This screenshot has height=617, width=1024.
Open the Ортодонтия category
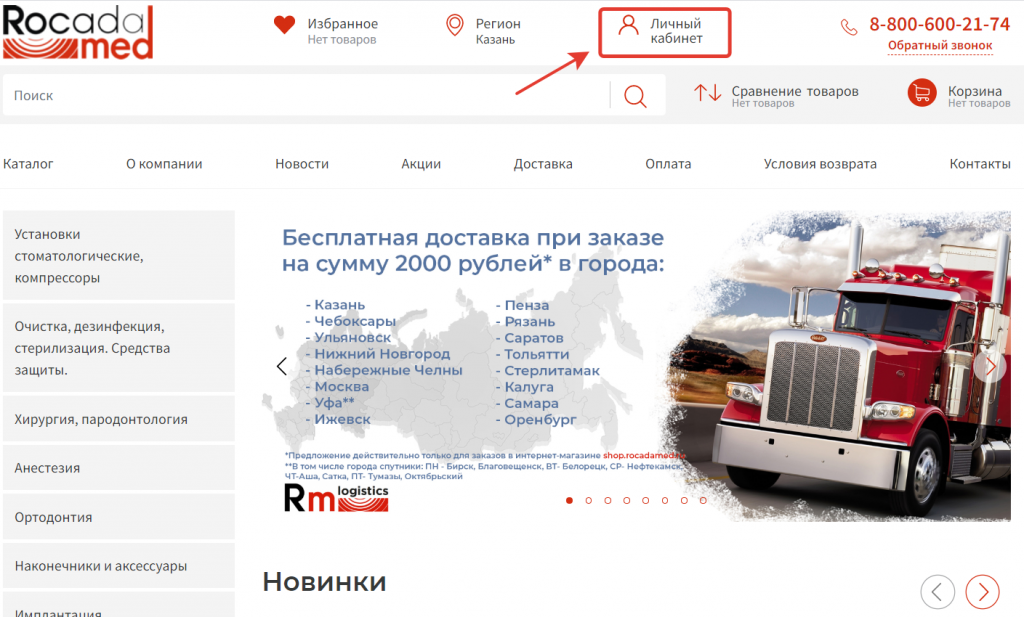click(x=54, y=517)
